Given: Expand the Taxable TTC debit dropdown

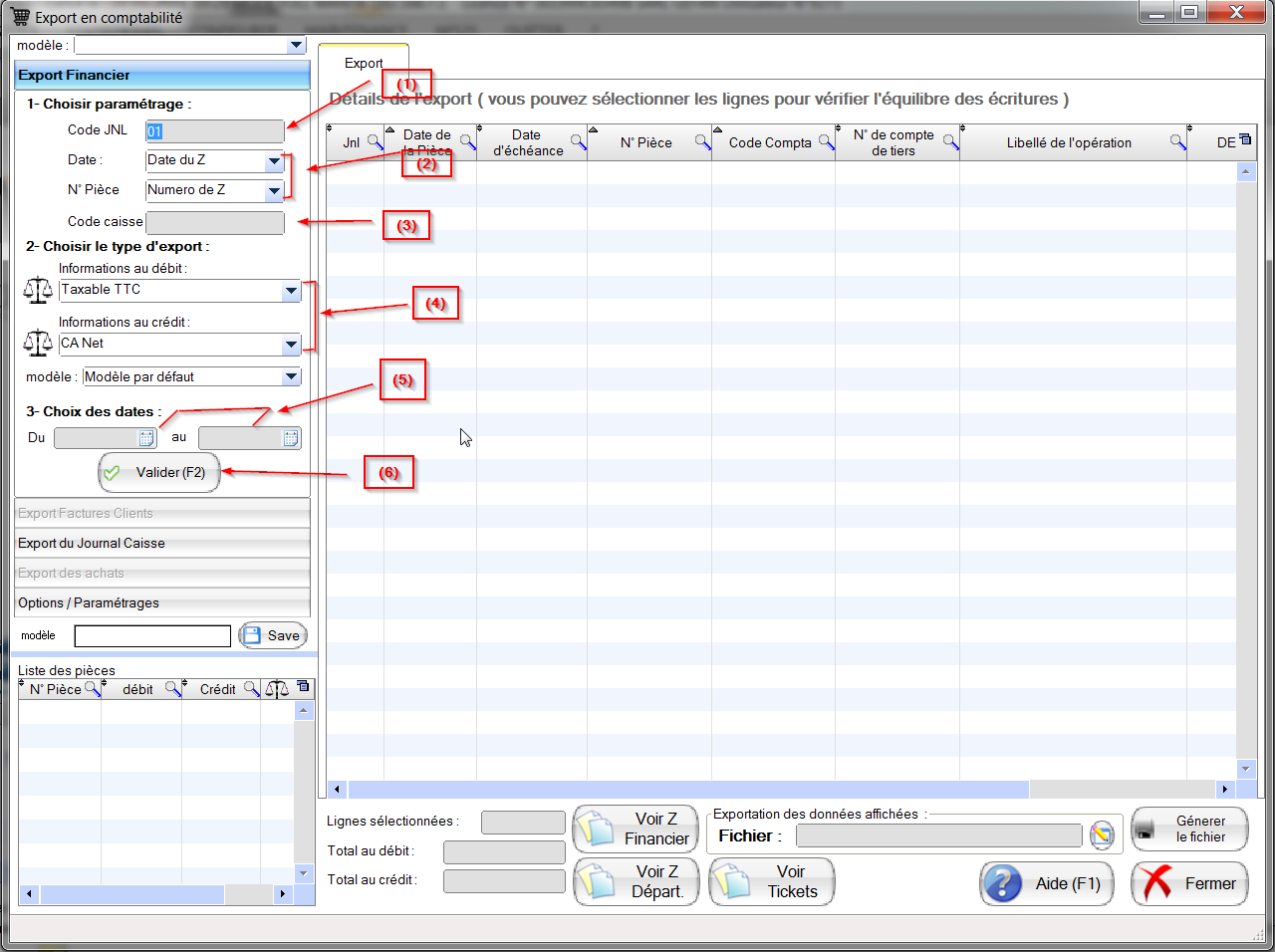Looking at the screenshot, I should coord(291,291).
